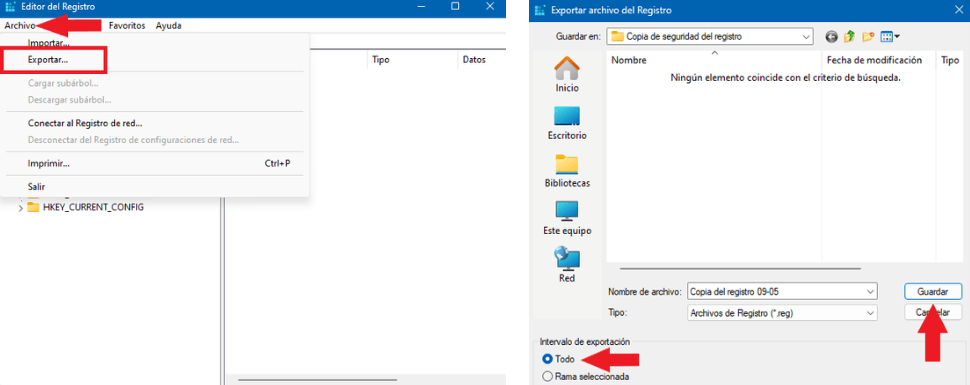Image resolution: width=970 pixels, height=385 pixels.
Task: Open the Ayuda menu
Action: pyautogui.click(x=169, y=25)
